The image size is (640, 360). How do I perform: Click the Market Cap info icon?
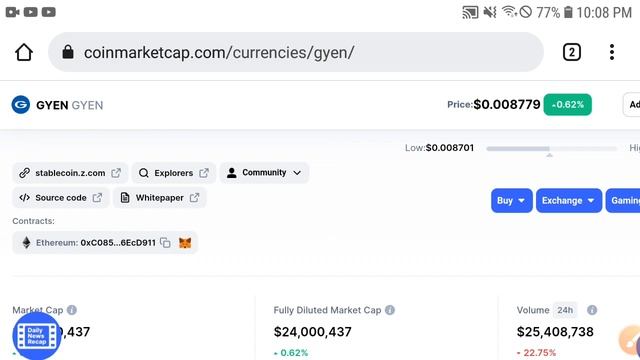pyautogui.click(x=72, y=310)
